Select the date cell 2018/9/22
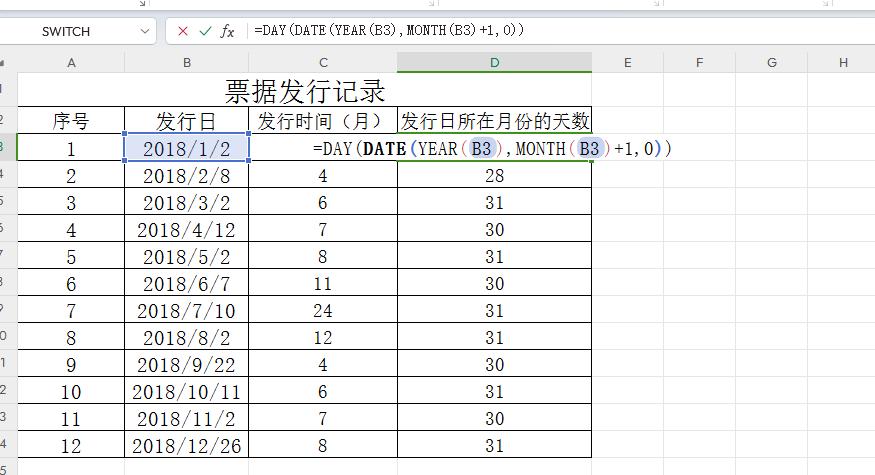875x475 pixels. pos(186,364)
